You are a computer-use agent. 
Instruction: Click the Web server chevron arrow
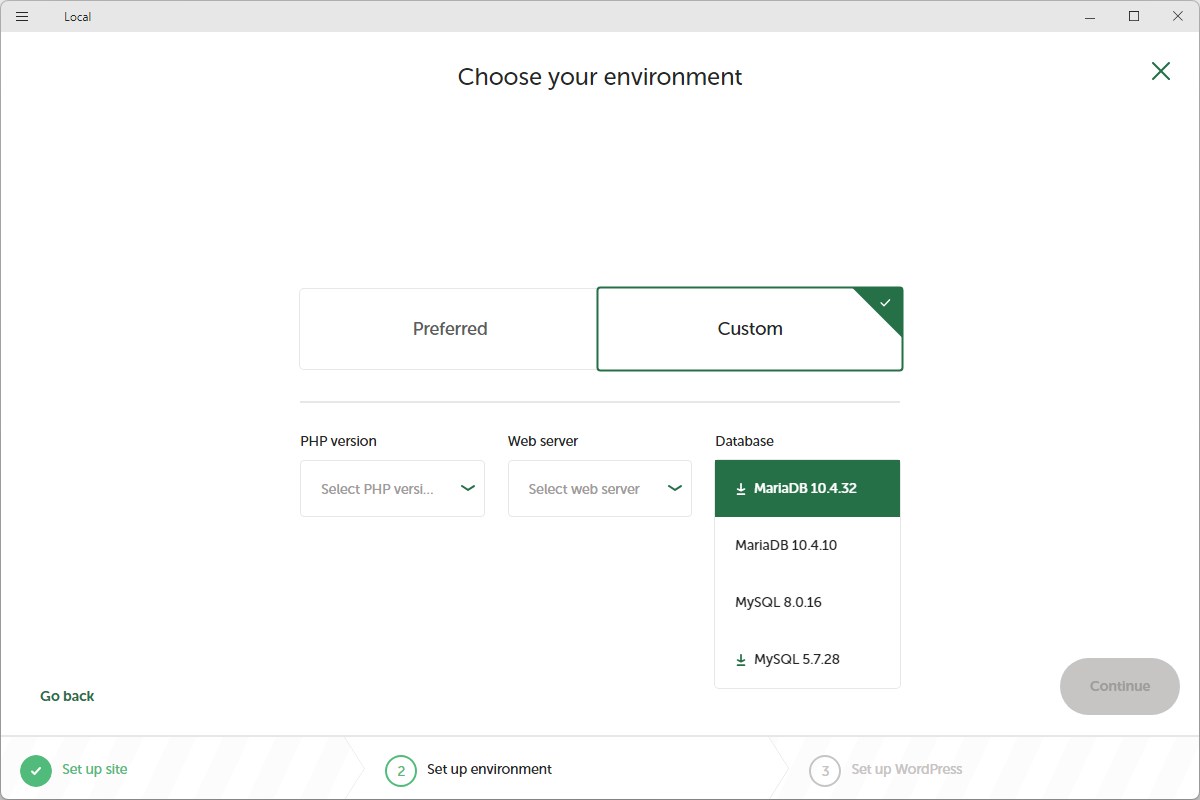(x=675, y=488)
